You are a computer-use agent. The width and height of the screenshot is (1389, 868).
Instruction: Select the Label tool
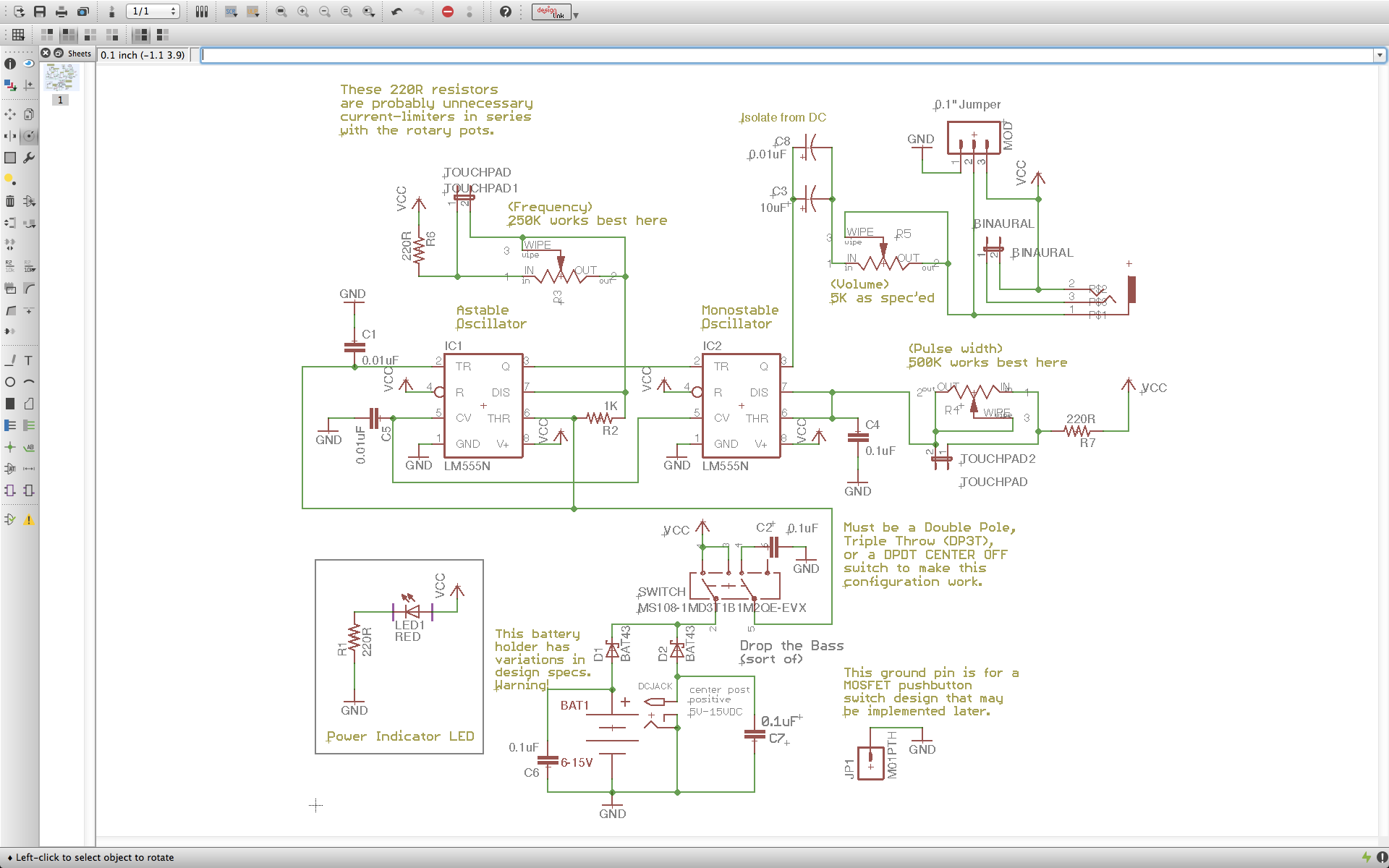click(x=29, y=447)
